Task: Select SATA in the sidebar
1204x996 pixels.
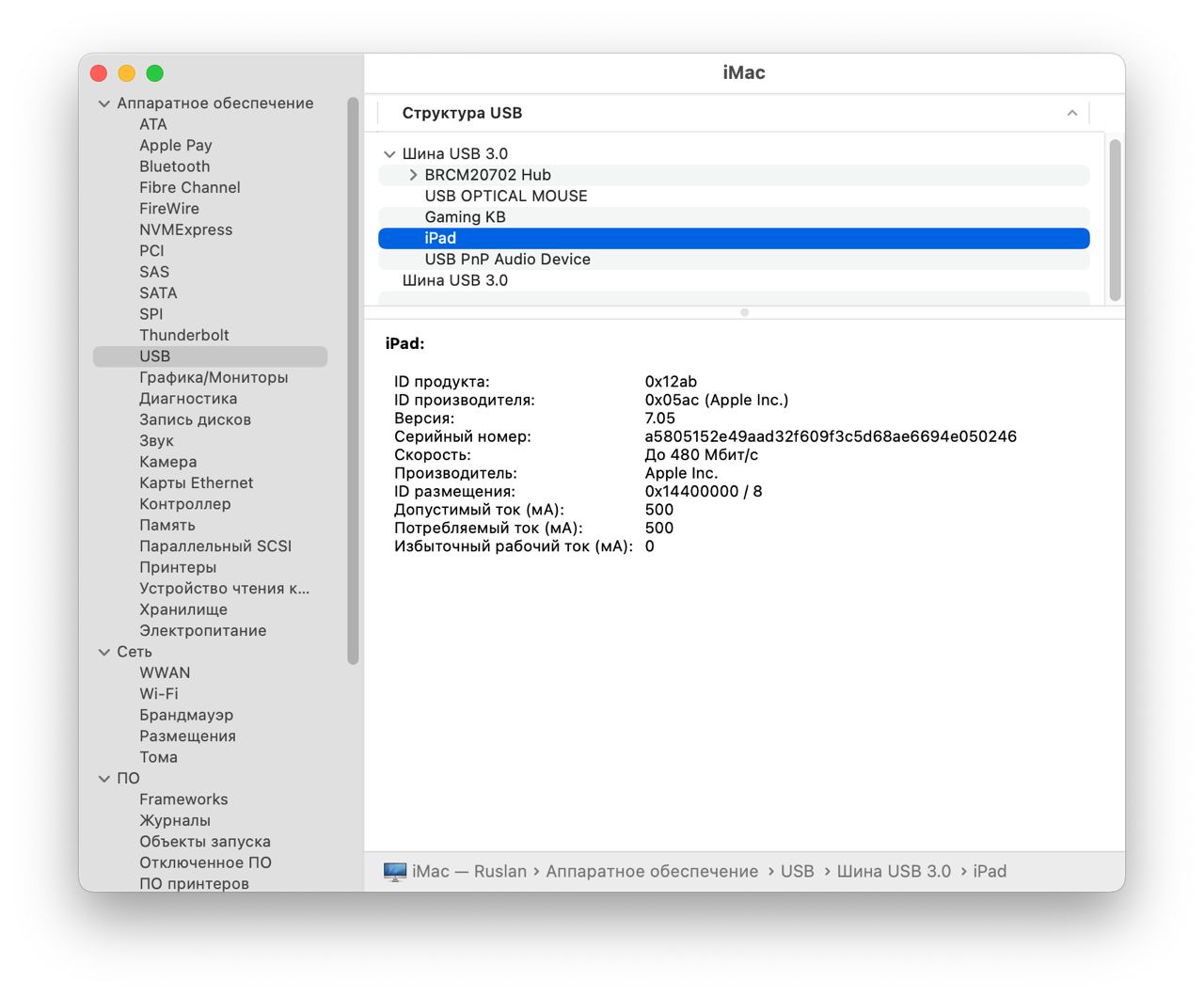Action: pyautogui.click(x=158, y=293)
